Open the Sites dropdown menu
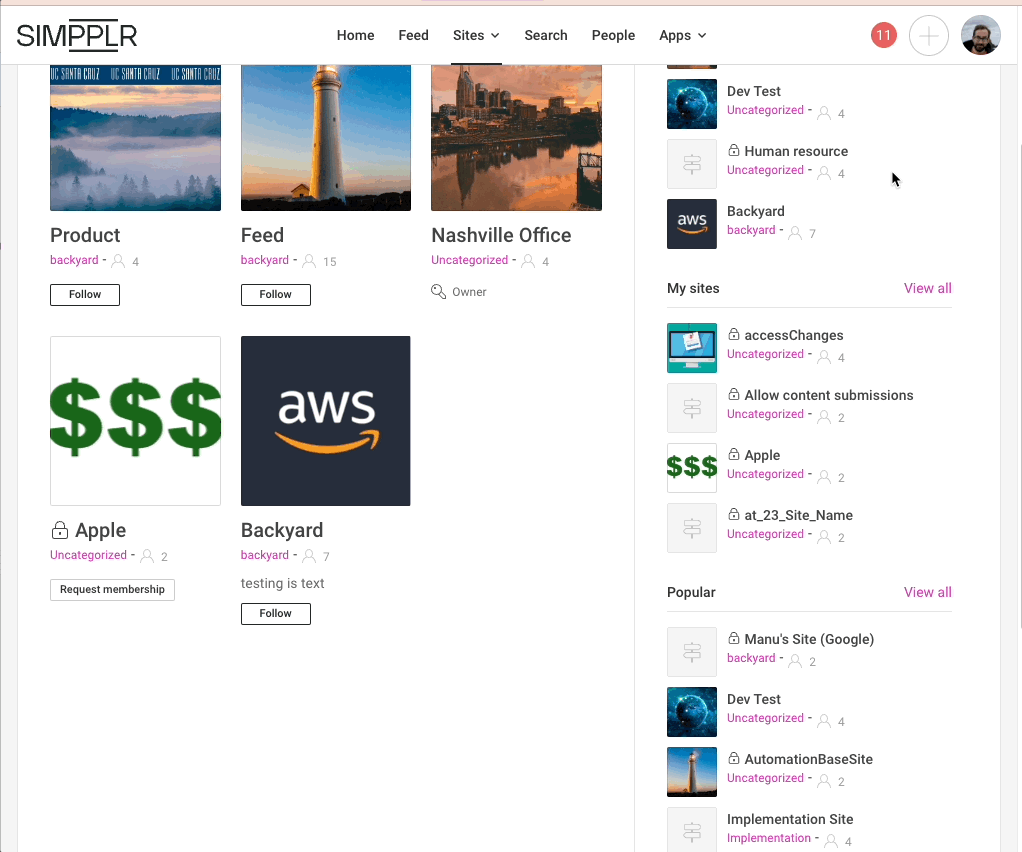Image resolution: width=1022 pixels, height=852 pixels. pos(468,35)
